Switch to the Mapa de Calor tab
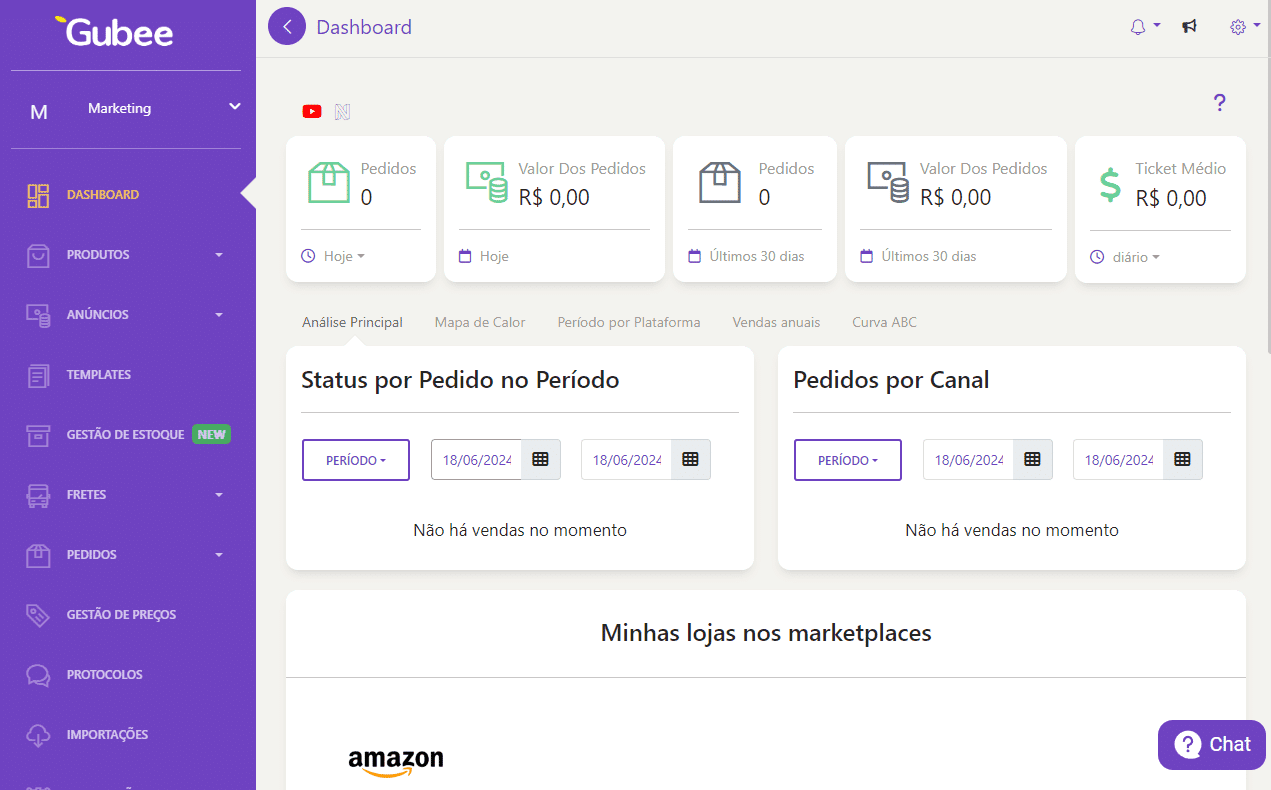Screen dimensions: 1271x790 (x=479, y=322)
